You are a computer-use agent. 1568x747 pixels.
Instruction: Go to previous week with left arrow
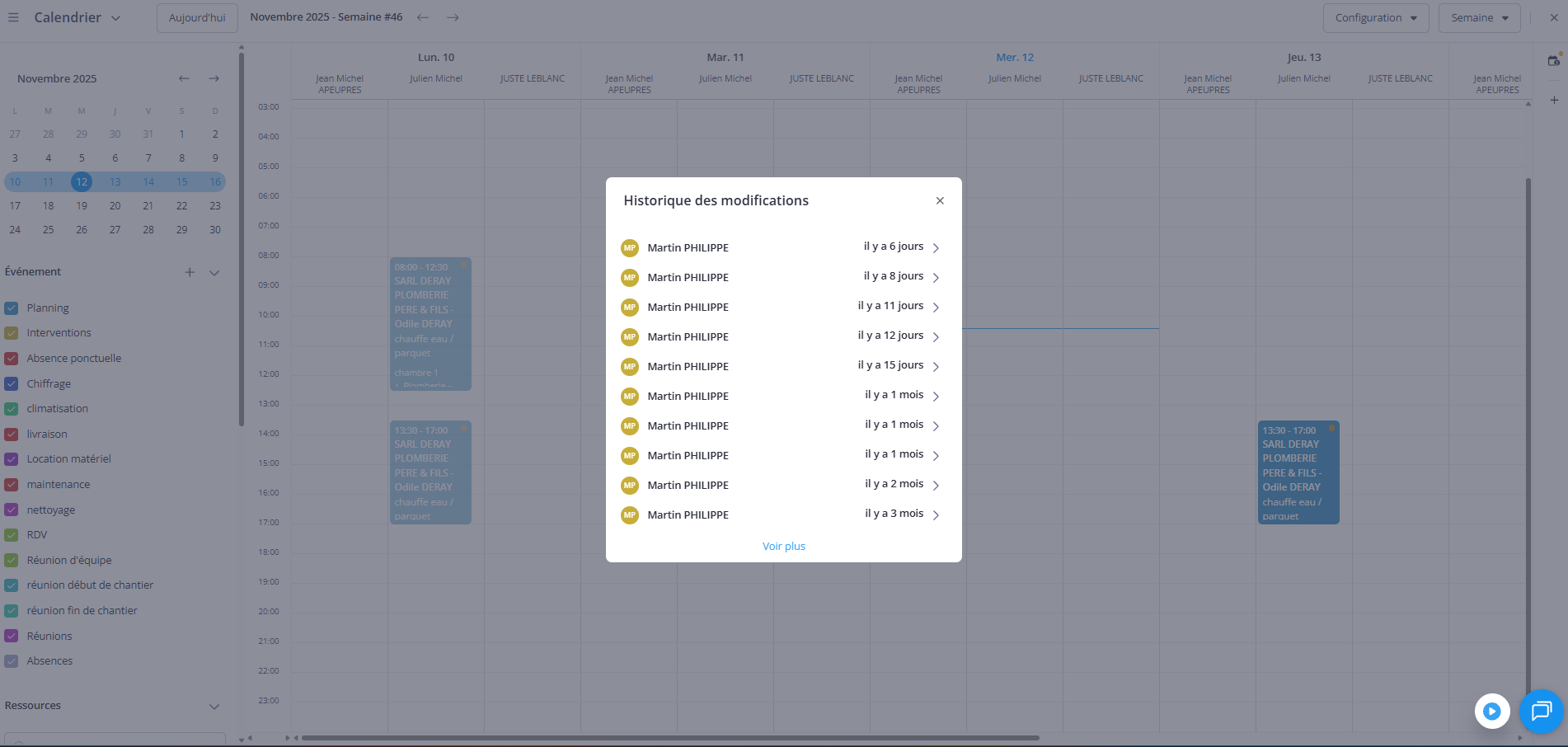pyautogui.click(x=423, y=17)
